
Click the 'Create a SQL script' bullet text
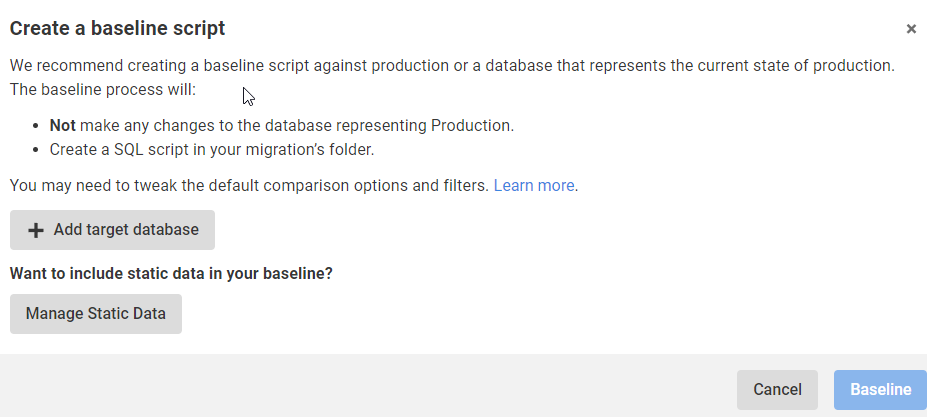212,150
